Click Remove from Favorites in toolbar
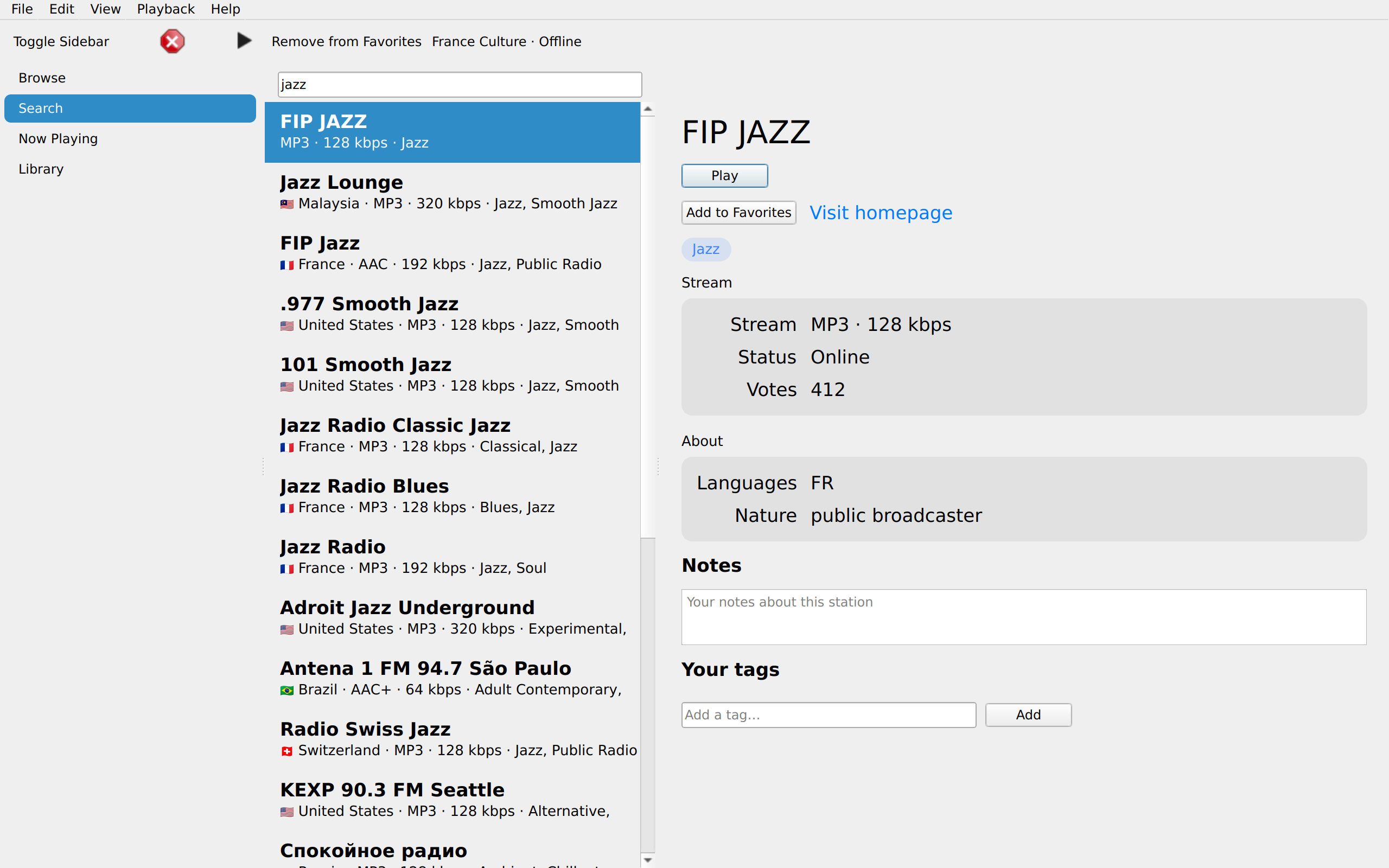The width and height of the screenshot is (1389, 868). pyautogui.click(x=346, y=41)
